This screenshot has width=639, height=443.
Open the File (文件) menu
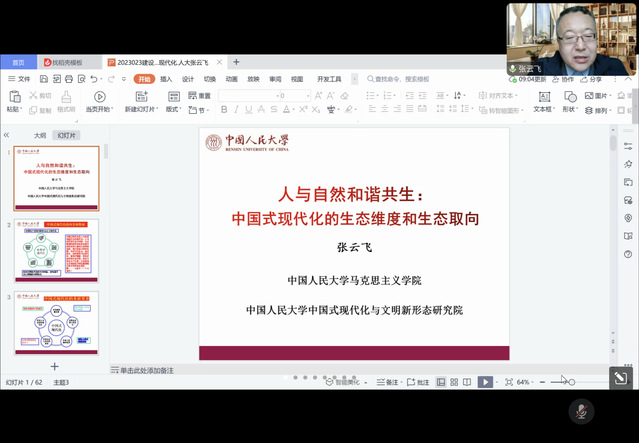click(20, 78)
